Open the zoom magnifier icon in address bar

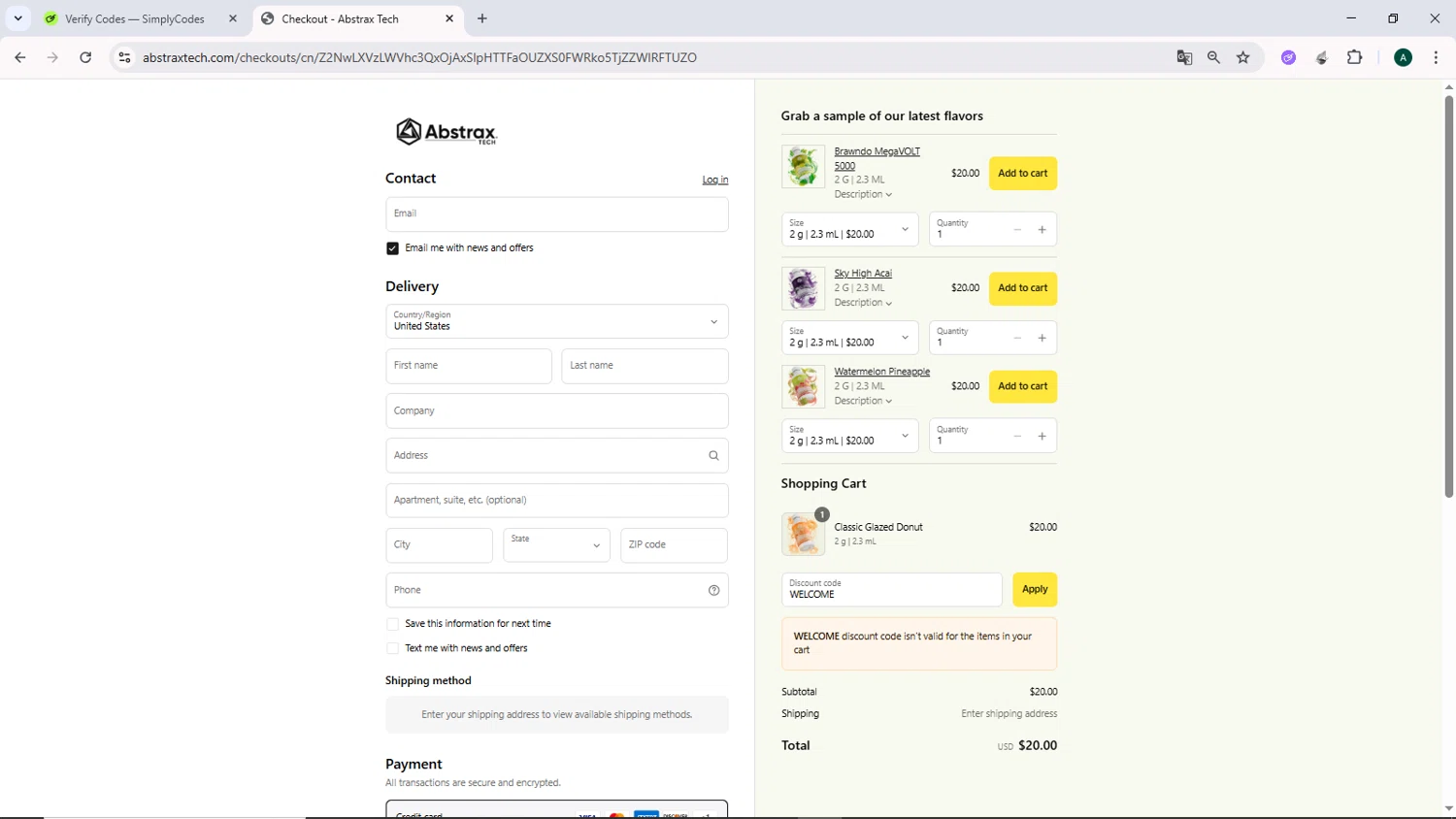(x=1213, y=57)
